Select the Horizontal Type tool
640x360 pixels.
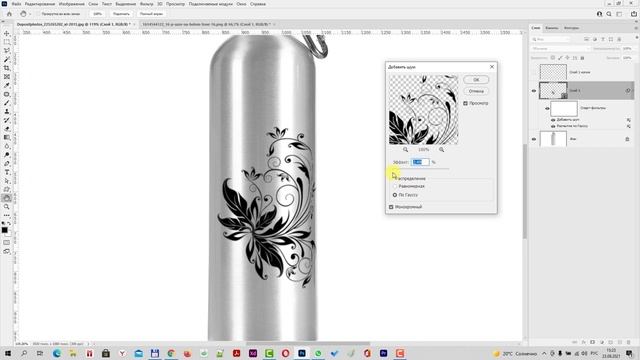click(7, 172)
